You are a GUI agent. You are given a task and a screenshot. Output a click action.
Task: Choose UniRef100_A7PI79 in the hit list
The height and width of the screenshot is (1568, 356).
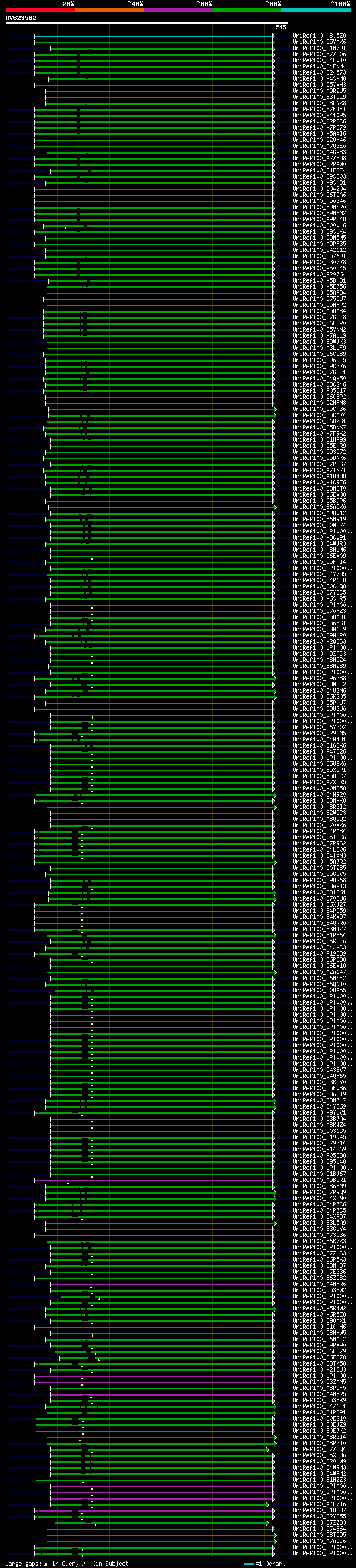(x=319, y=128)
